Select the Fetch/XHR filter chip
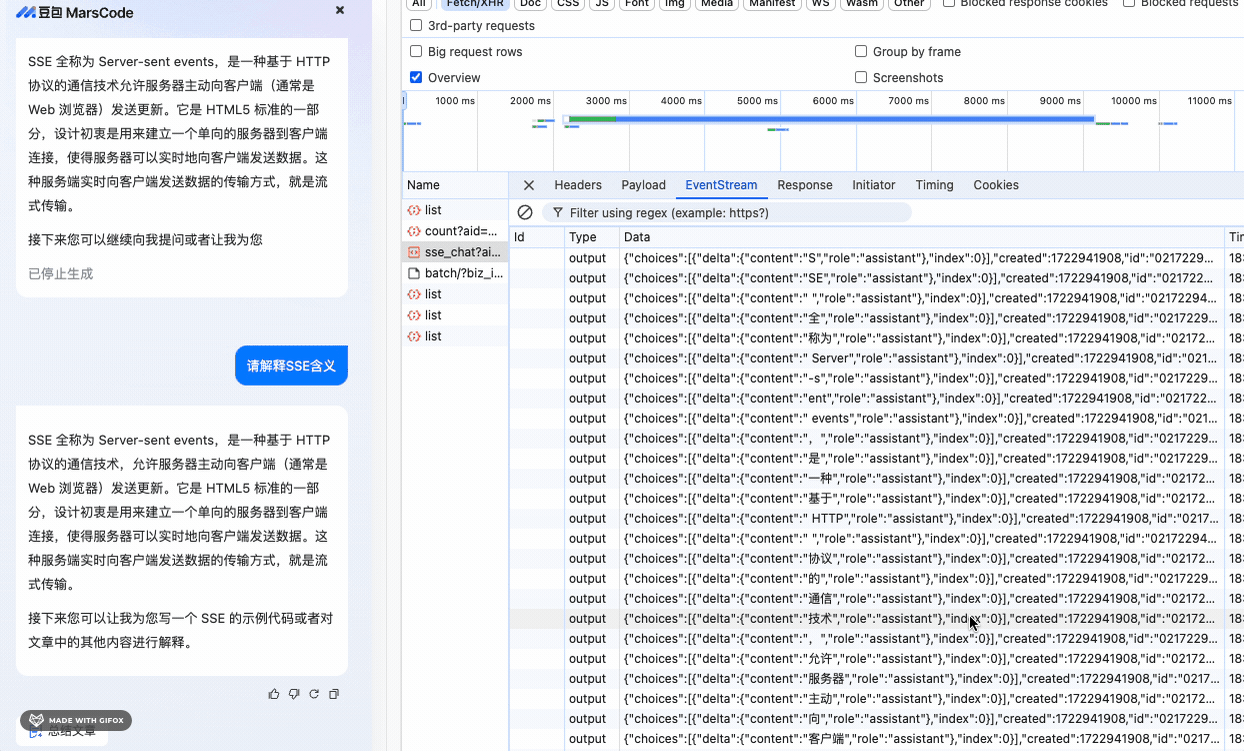 475,4
